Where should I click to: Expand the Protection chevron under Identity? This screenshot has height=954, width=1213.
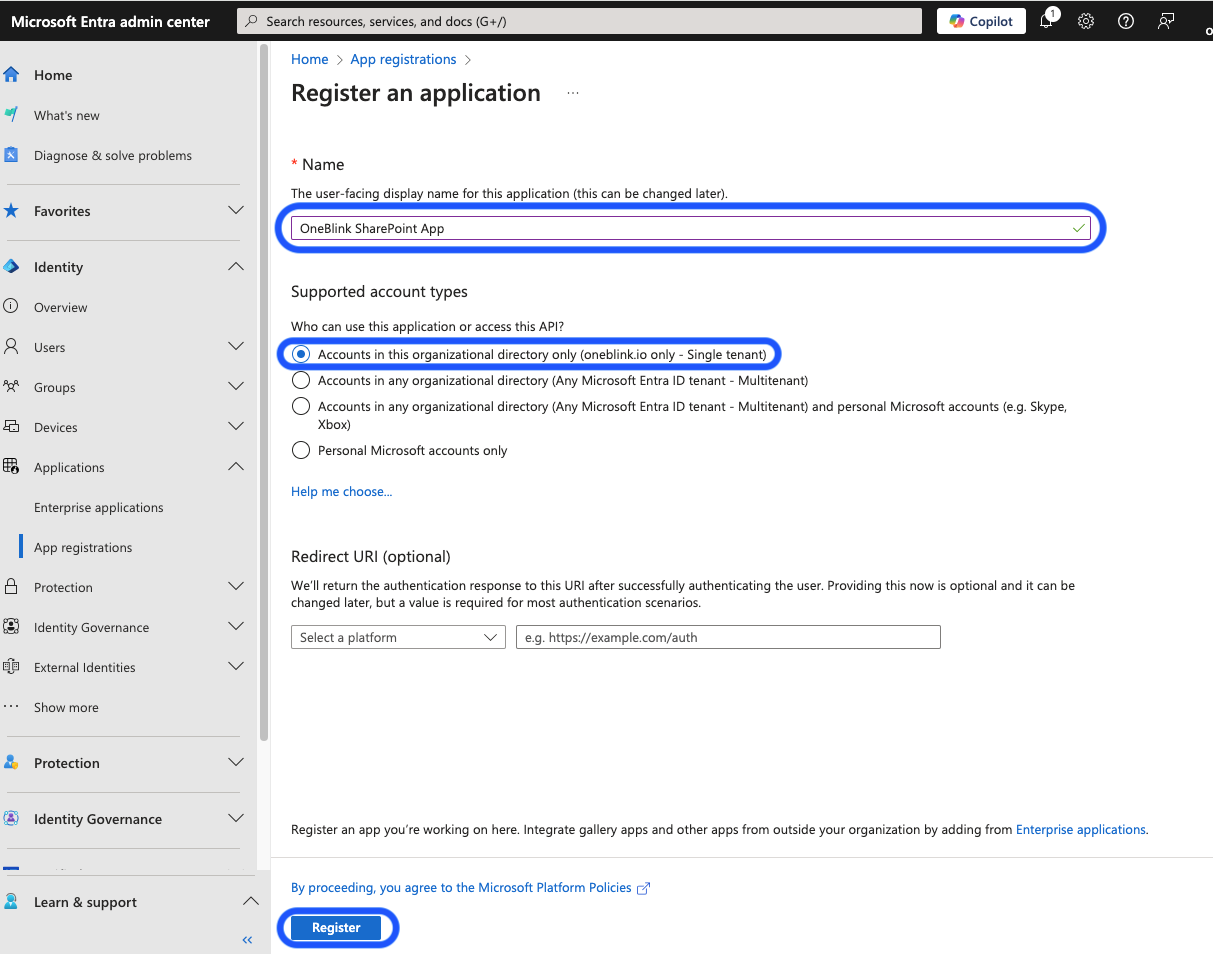236,587
